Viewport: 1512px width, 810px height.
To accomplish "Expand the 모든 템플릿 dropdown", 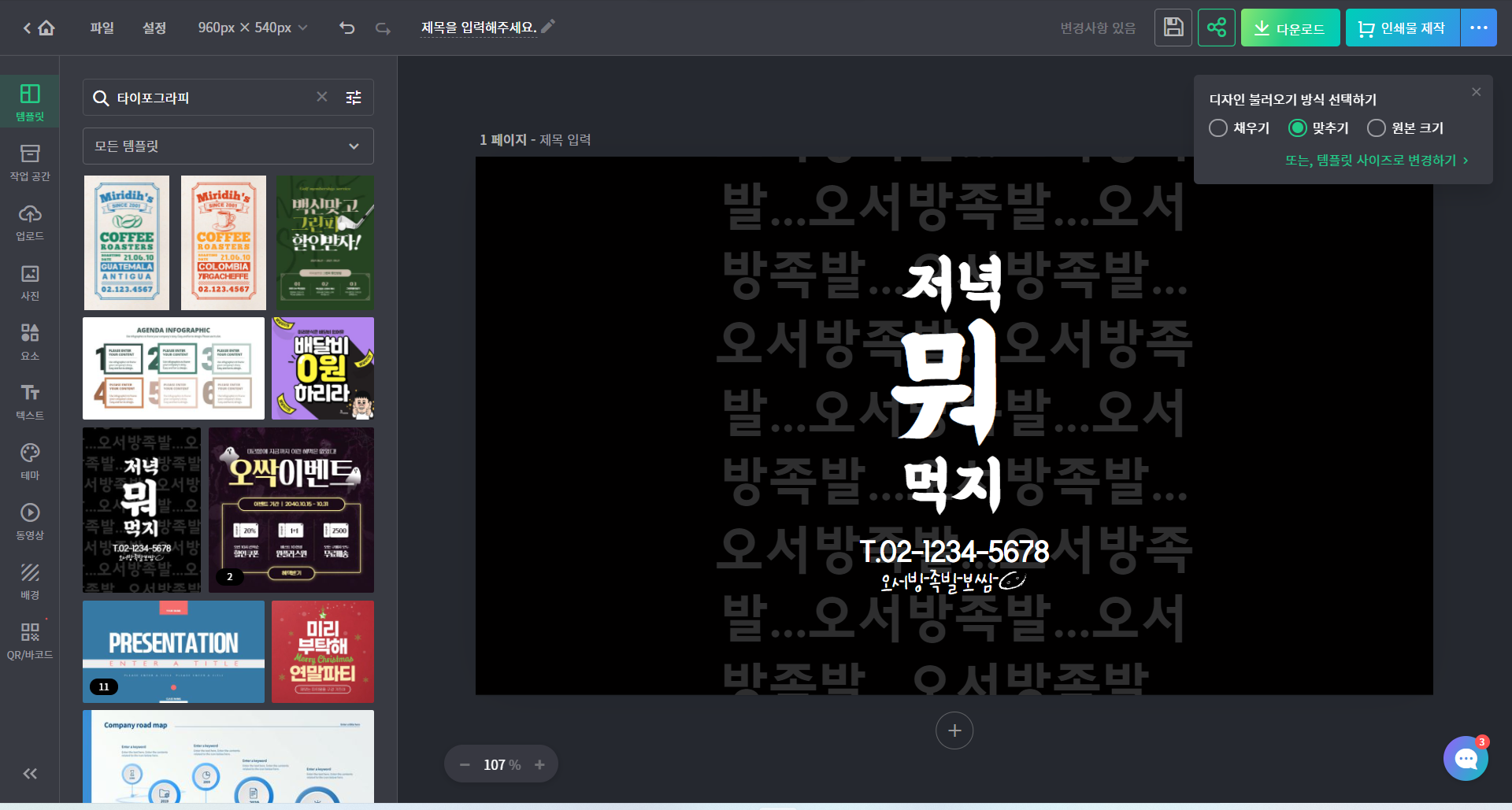I will pyautogui.click(x=228, y=146).
